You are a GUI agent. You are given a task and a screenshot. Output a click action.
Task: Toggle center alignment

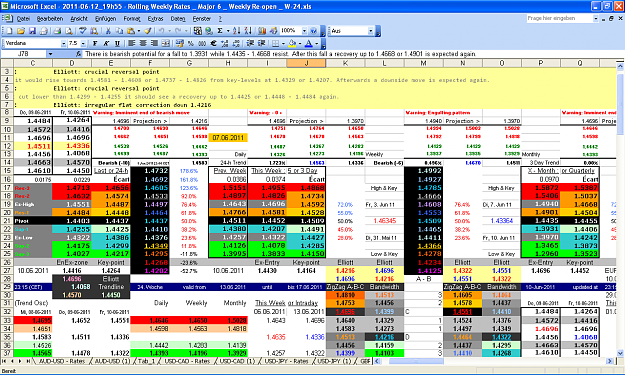pos(143,43)
